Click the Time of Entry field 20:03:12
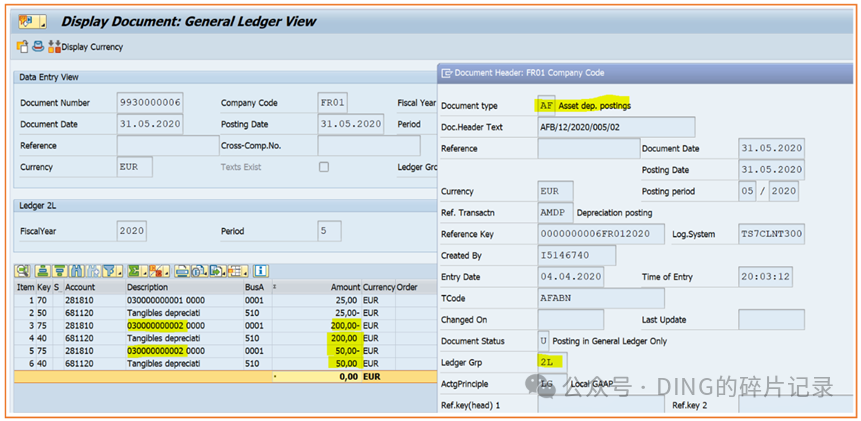The image size is (861, 421). [766, 277]
